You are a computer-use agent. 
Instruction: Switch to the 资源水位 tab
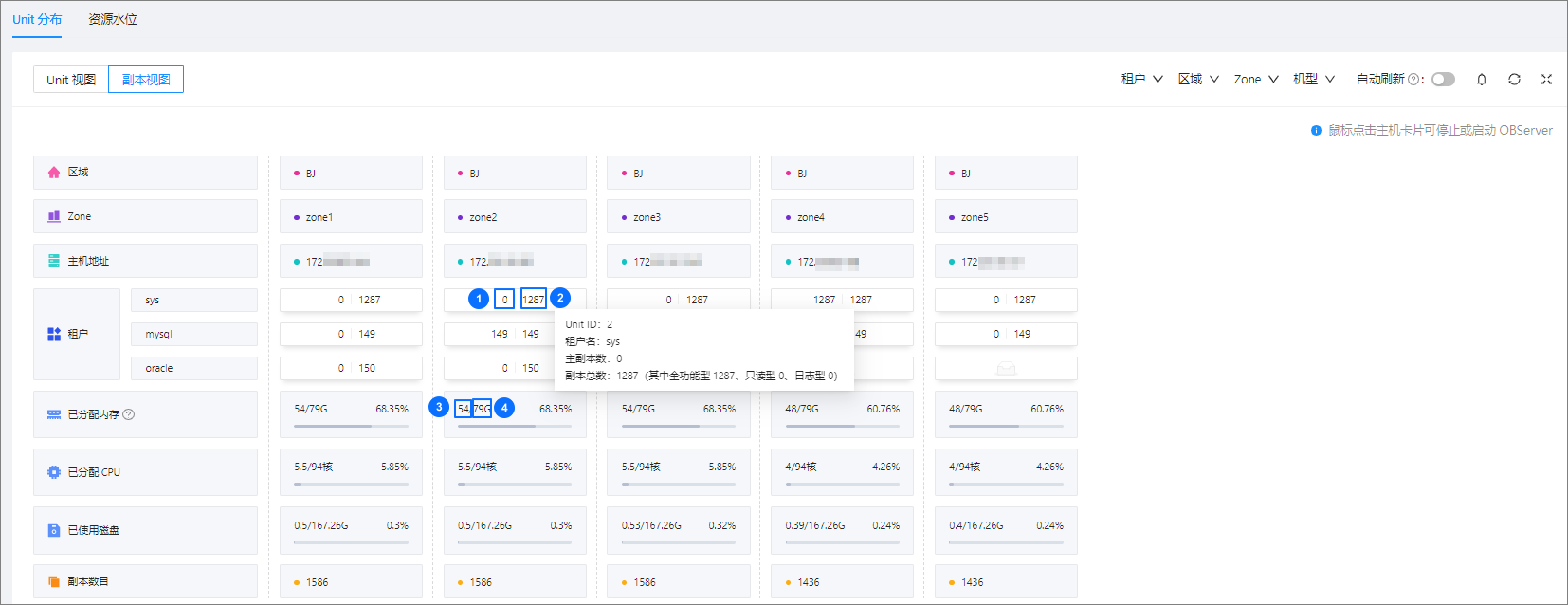coord(113,19)
